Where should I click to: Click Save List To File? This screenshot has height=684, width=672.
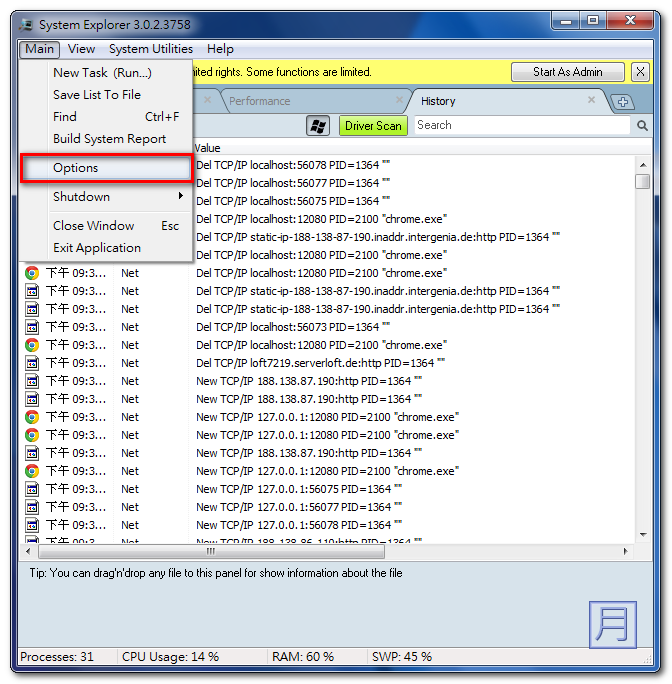(97, 95)
